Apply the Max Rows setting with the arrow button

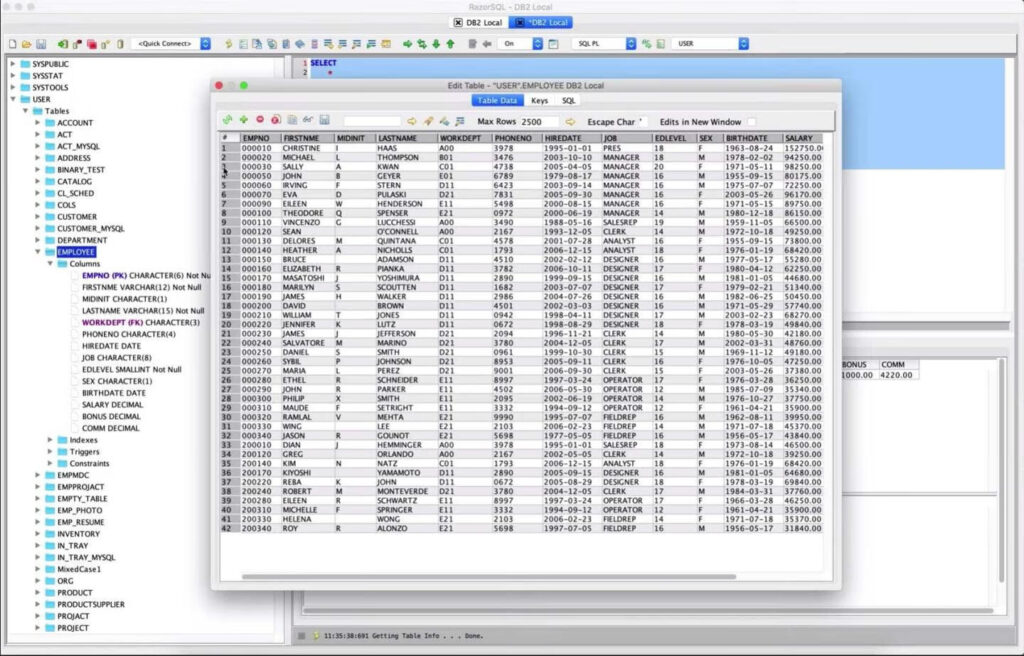569,119
